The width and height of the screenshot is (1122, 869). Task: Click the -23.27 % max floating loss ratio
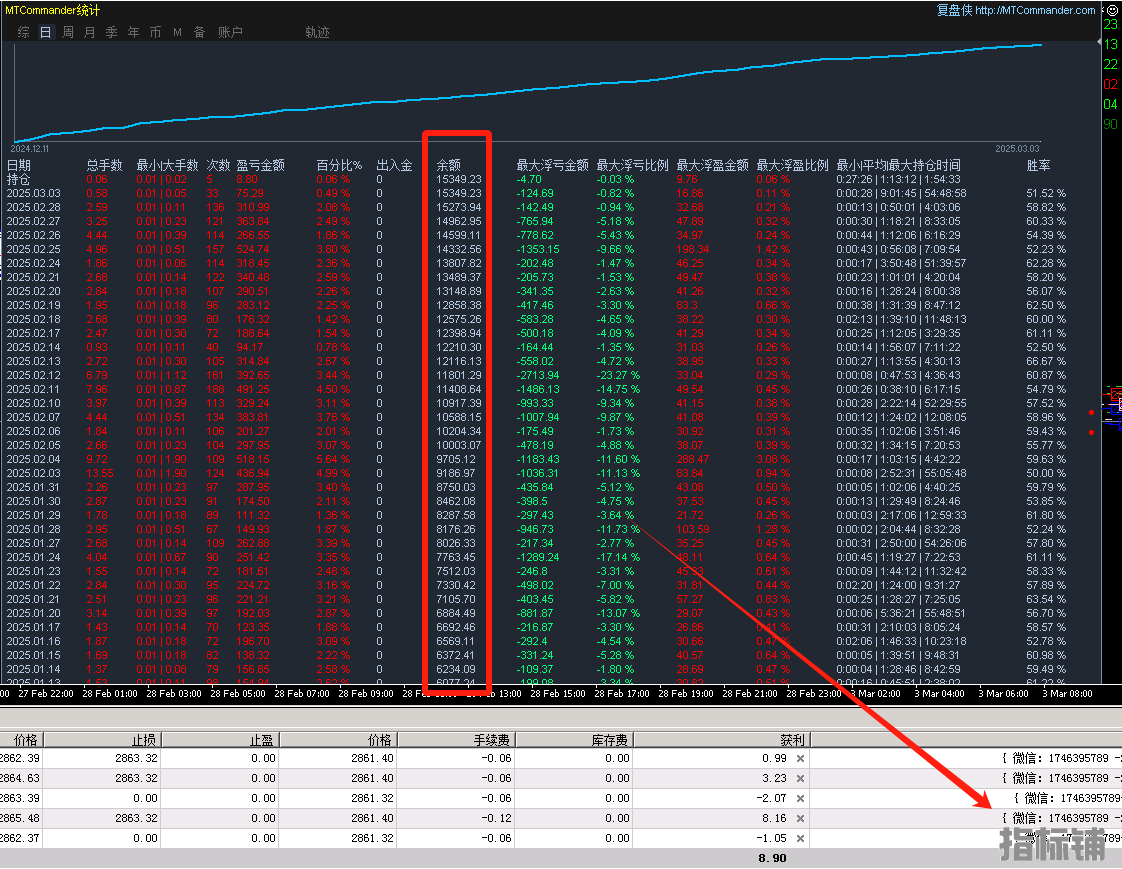tap(618, 375)
